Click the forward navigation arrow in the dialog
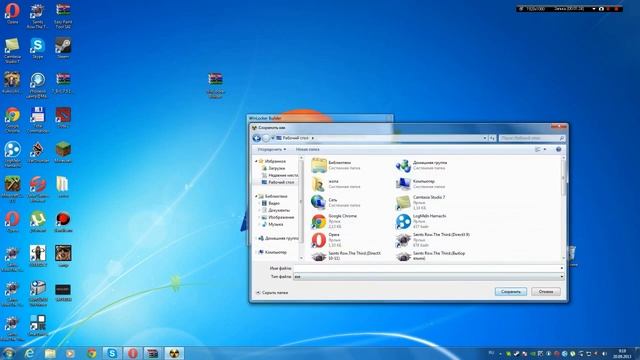Image resolution: width=640 pixels, height=360 pixels. (266, 138)
